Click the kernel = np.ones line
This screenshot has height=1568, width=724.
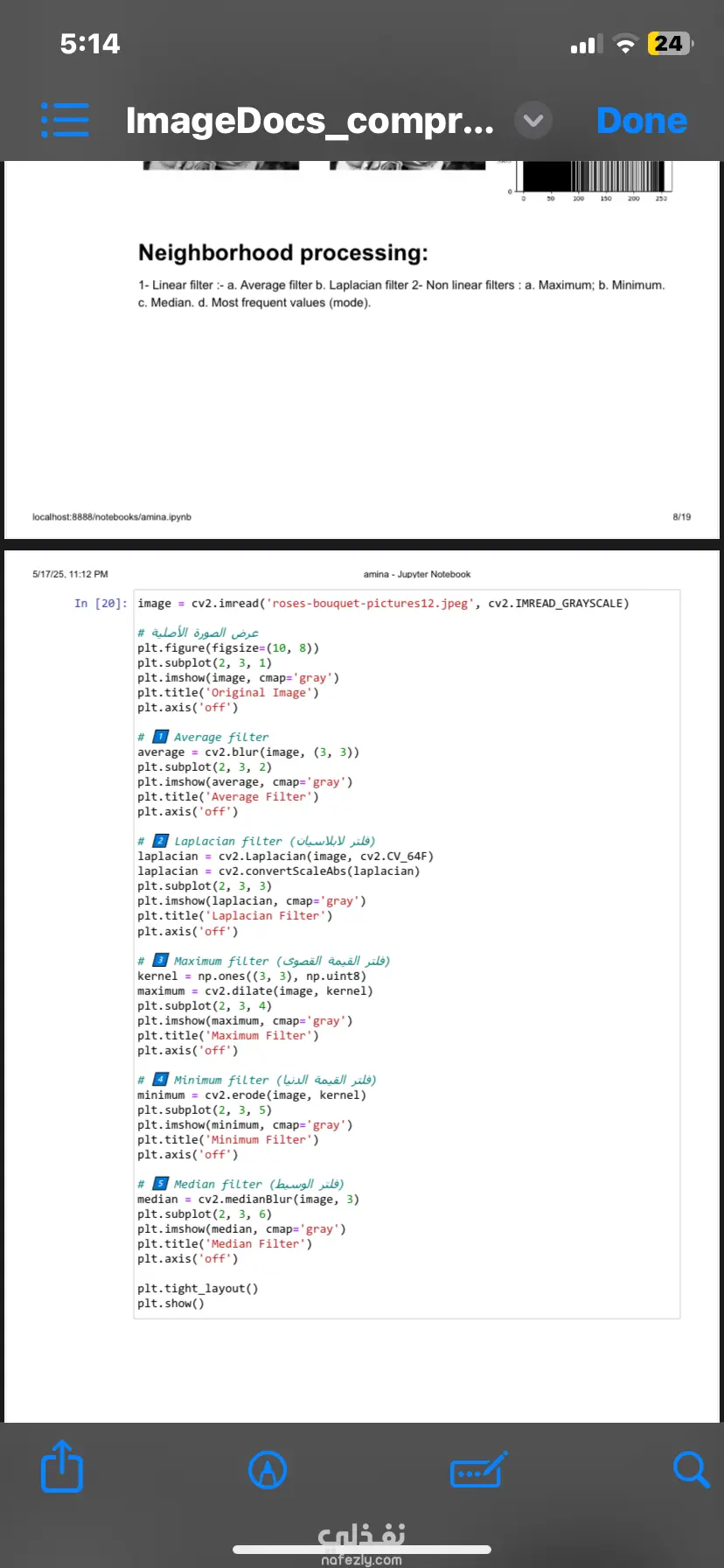point(252,976)
